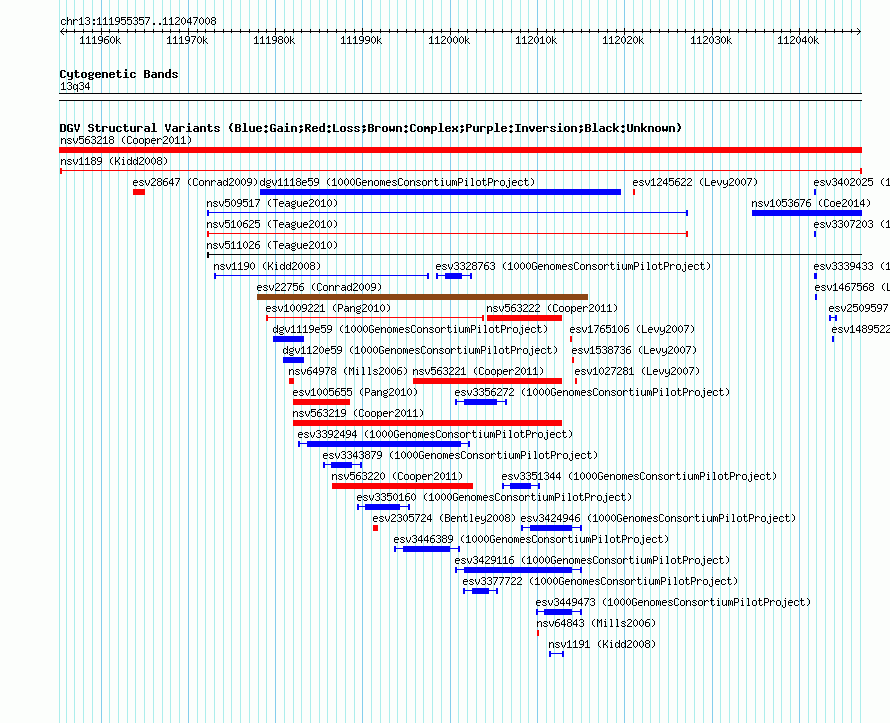Open the nsv511026 (Teague2010) label
Image resolution: width=890 pixels, height=723 pixels.
[x=272, y=245]
